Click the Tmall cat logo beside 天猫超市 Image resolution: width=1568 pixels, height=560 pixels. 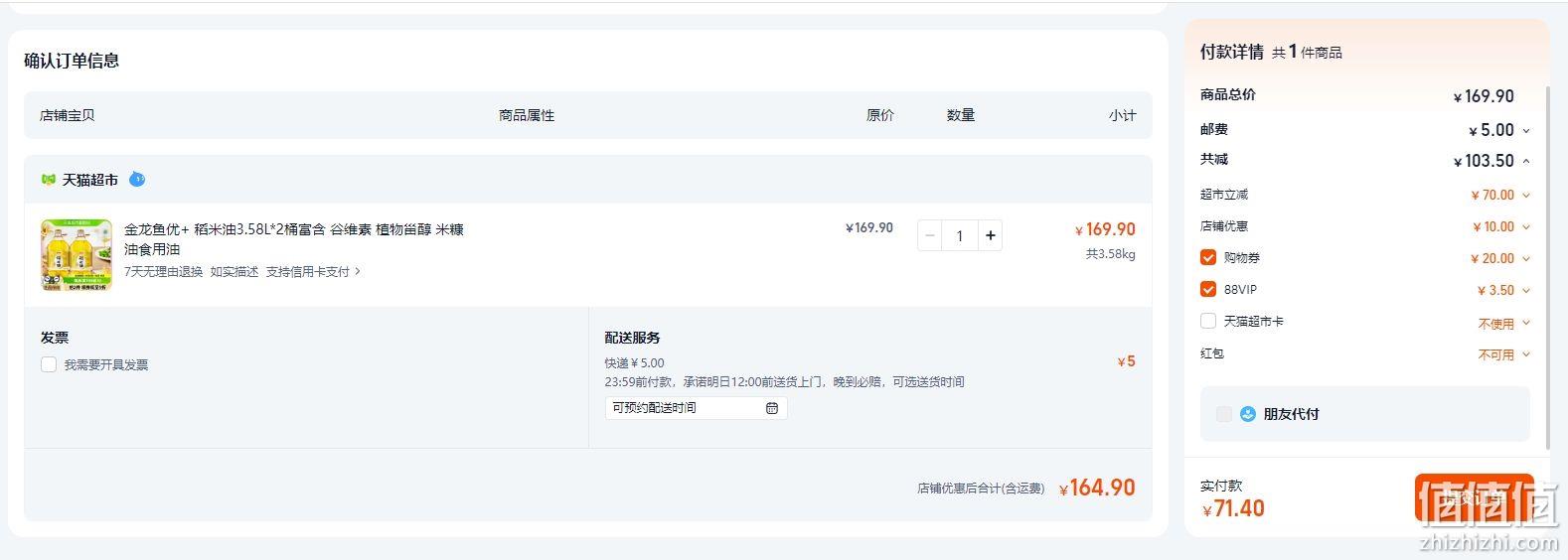48,180
